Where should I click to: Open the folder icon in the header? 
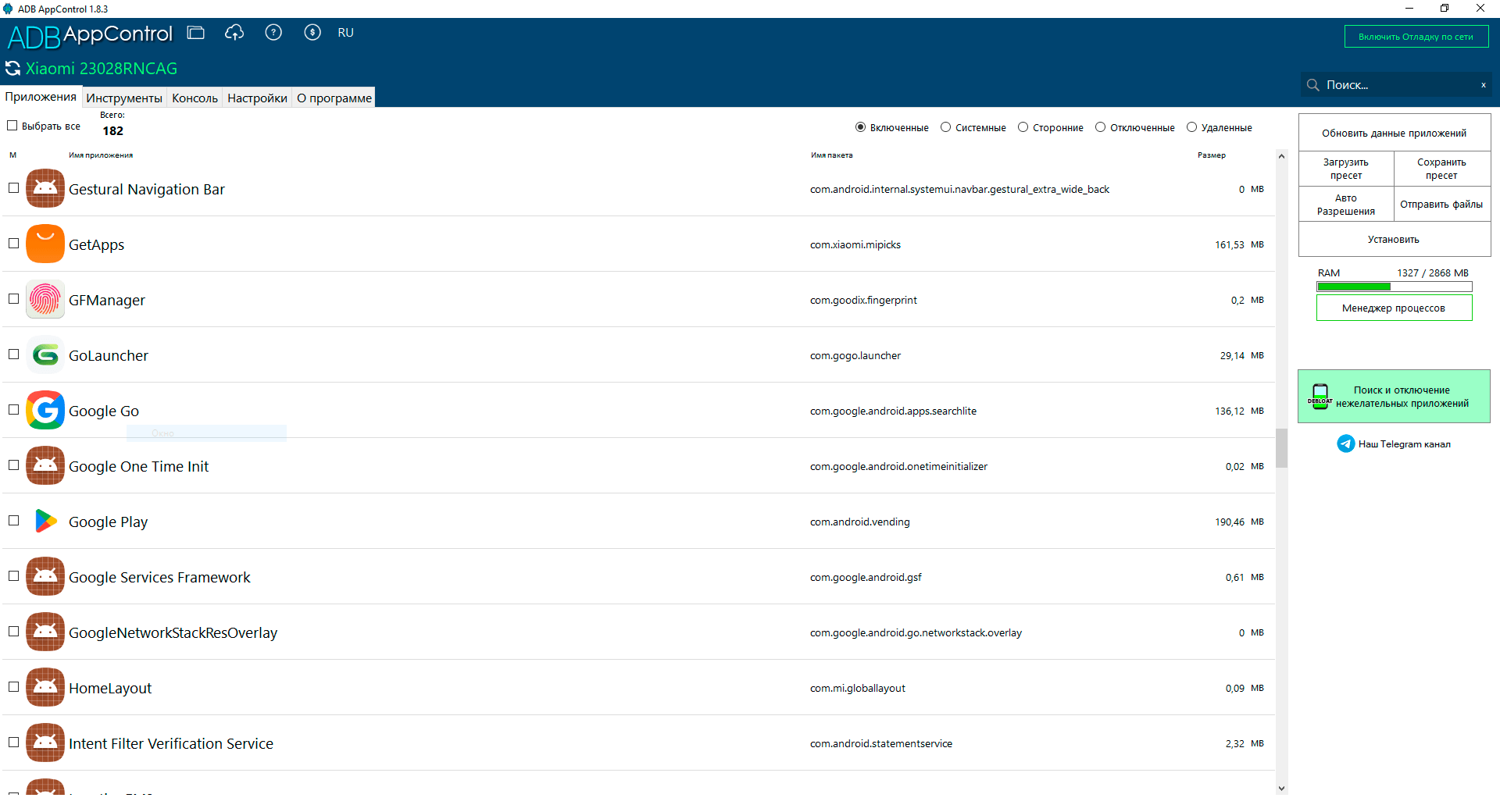(x=195, y=33)
